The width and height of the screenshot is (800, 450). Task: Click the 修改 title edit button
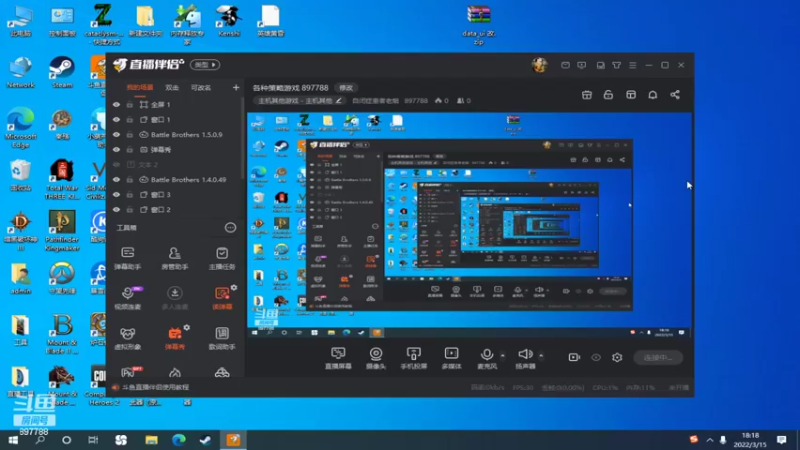coord(346,88)
